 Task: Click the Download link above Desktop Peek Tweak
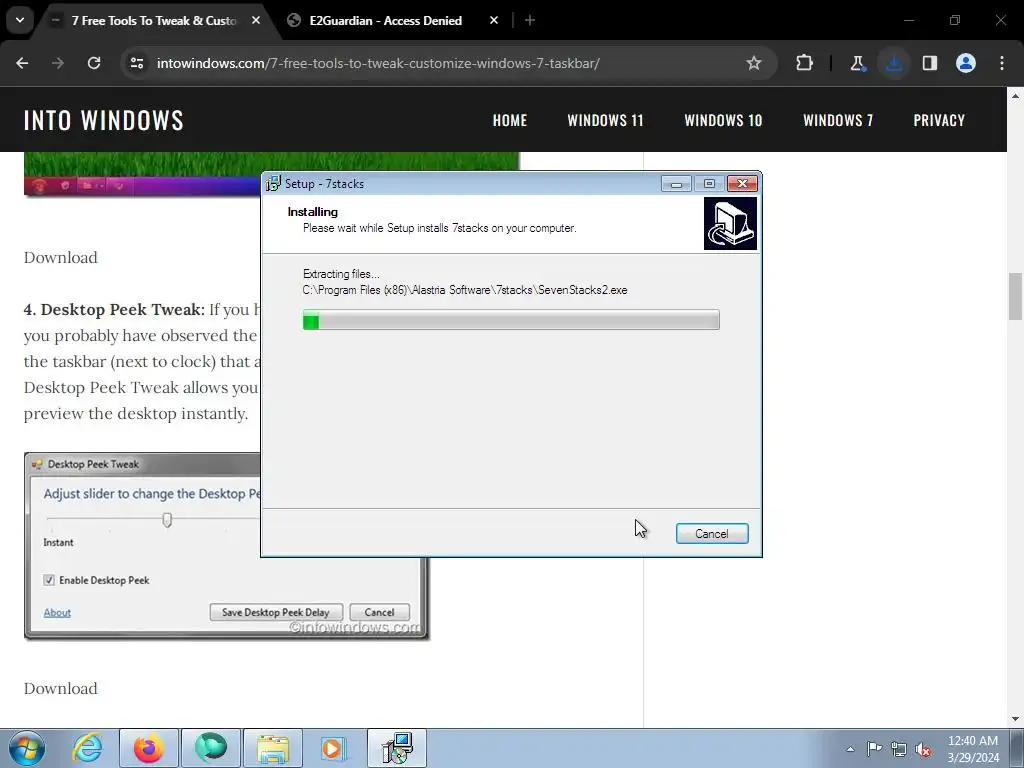60,257
